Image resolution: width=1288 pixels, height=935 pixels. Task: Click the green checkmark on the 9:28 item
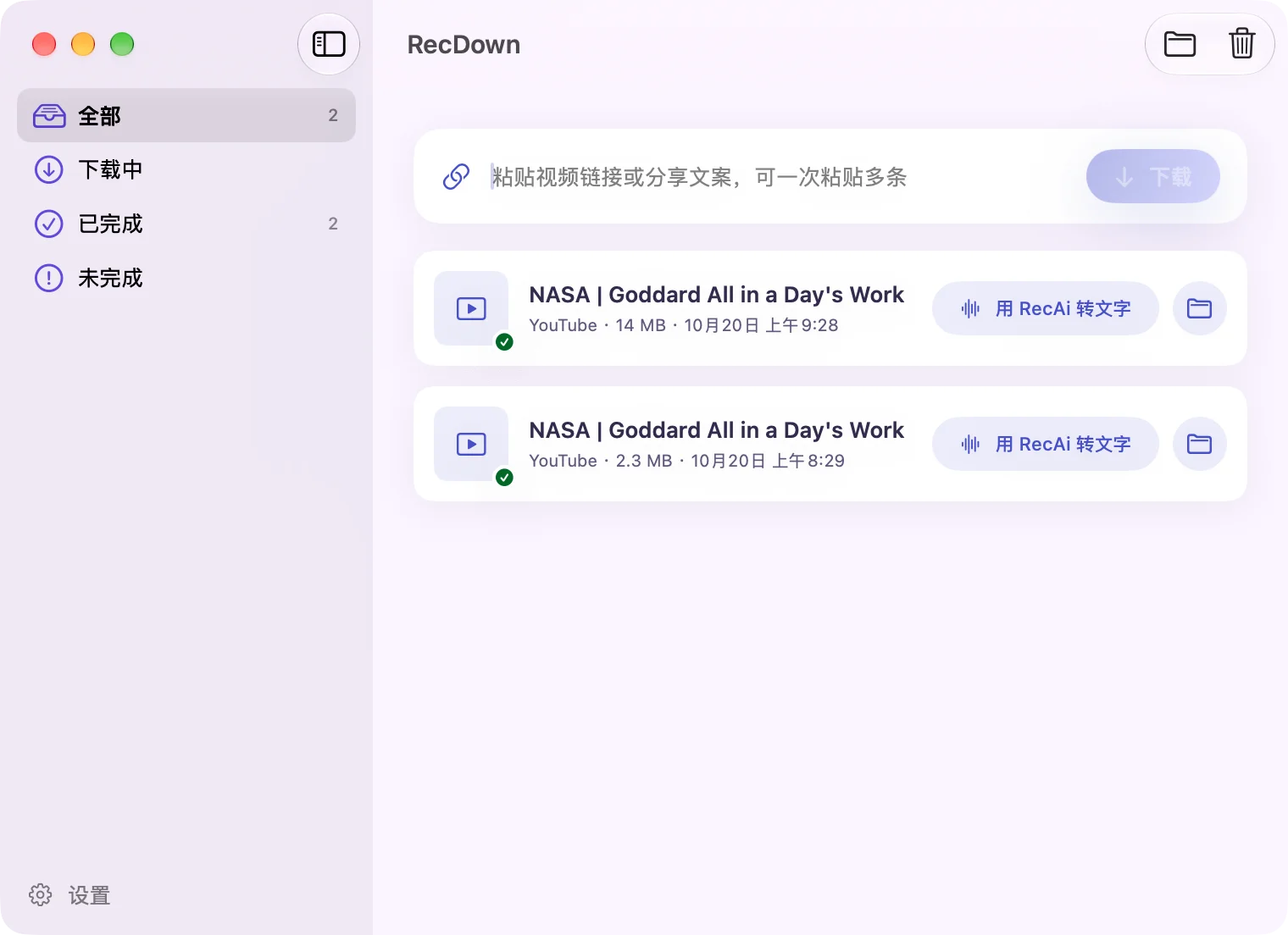[x=504, y=342]
